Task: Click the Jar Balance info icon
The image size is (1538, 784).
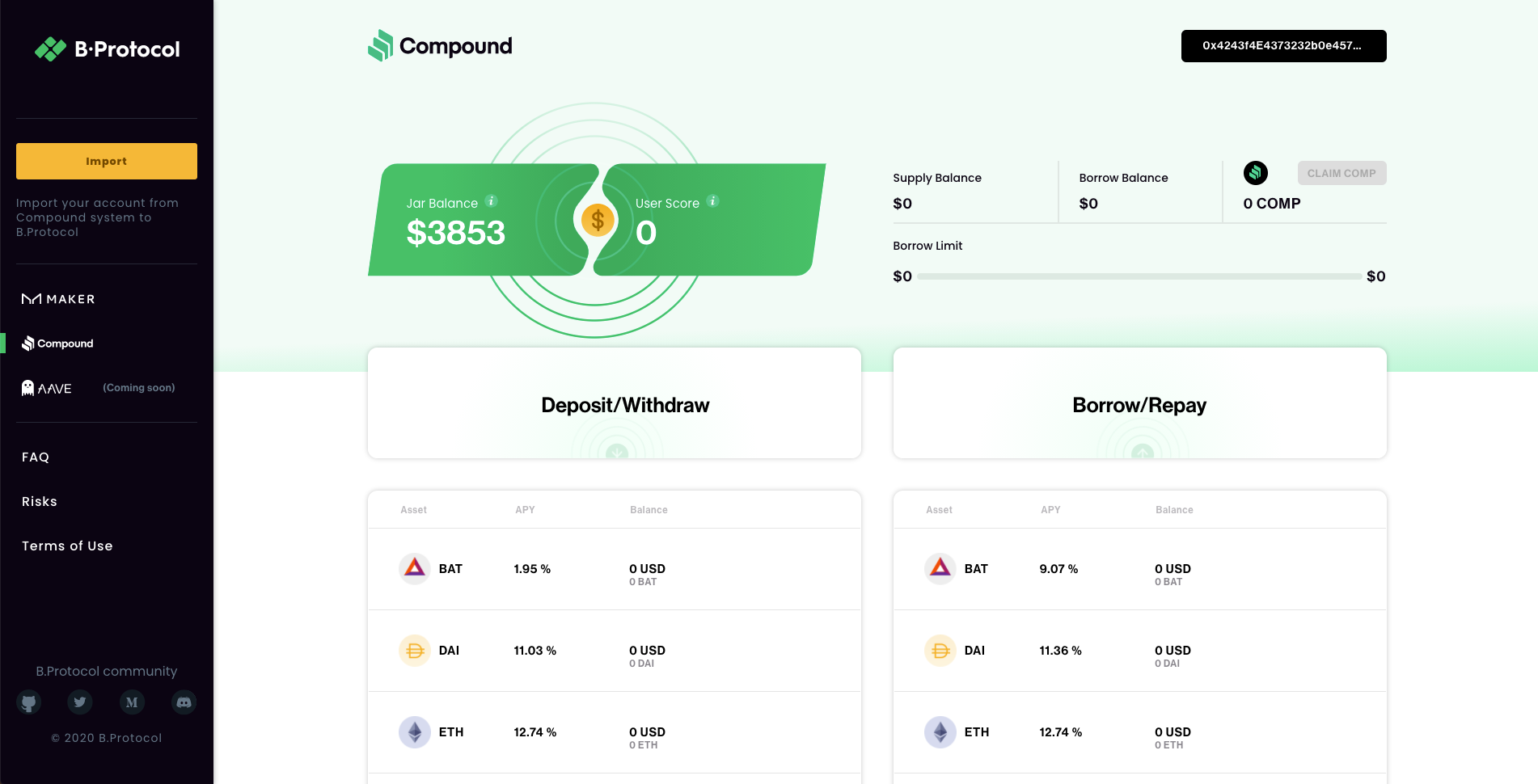Action: pyautogui.click(x=491, y=201)
